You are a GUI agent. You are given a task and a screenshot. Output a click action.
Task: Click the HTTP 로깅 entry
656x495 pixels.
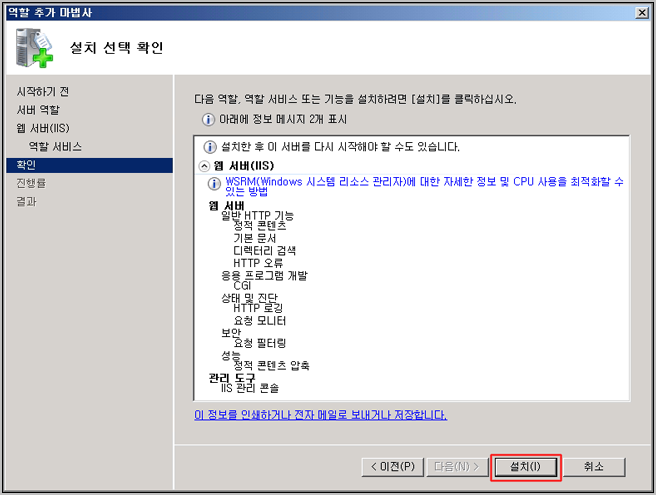tap(258, 308)
